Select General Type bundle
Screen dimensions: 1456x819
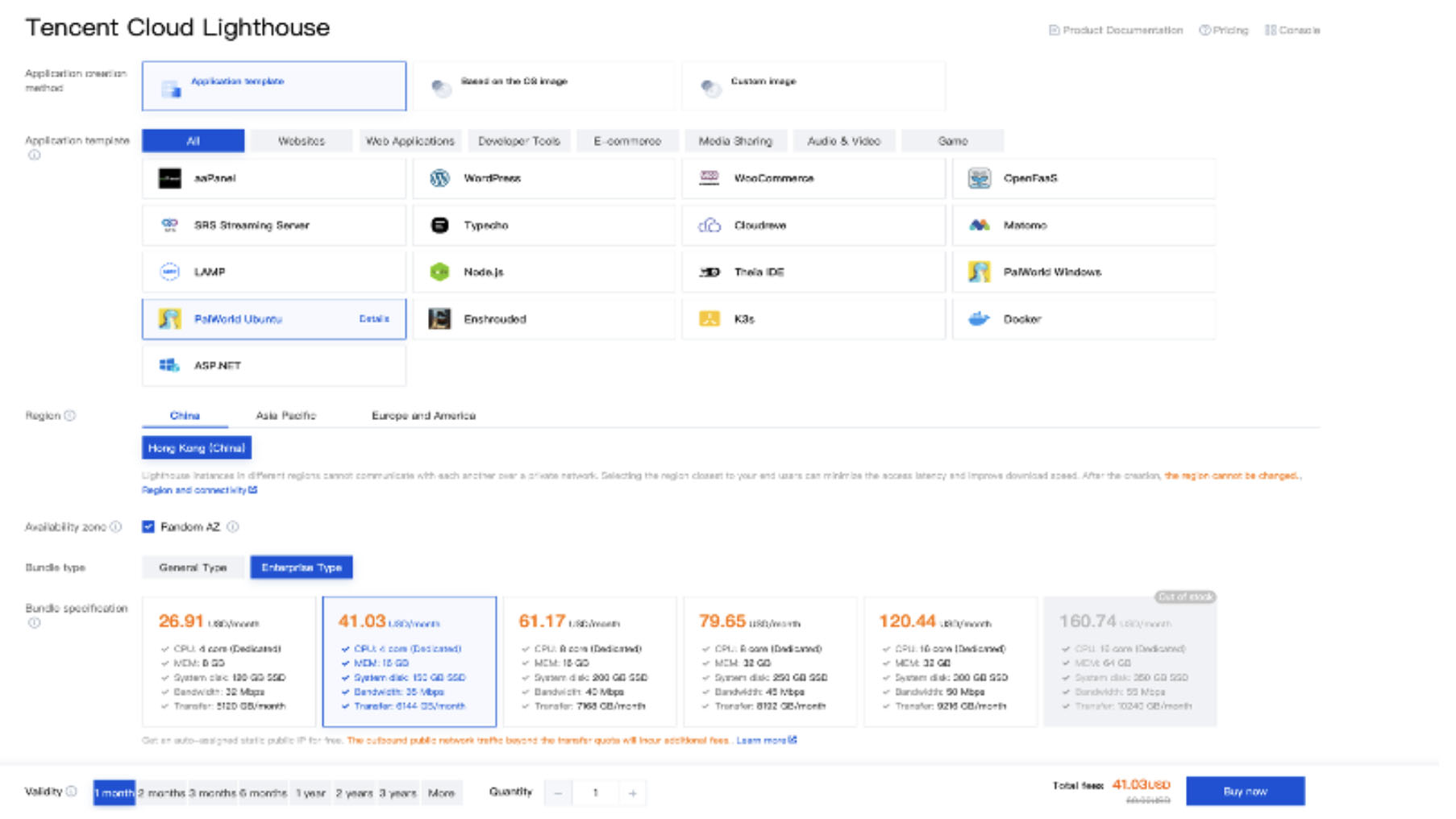pos(193,567)
